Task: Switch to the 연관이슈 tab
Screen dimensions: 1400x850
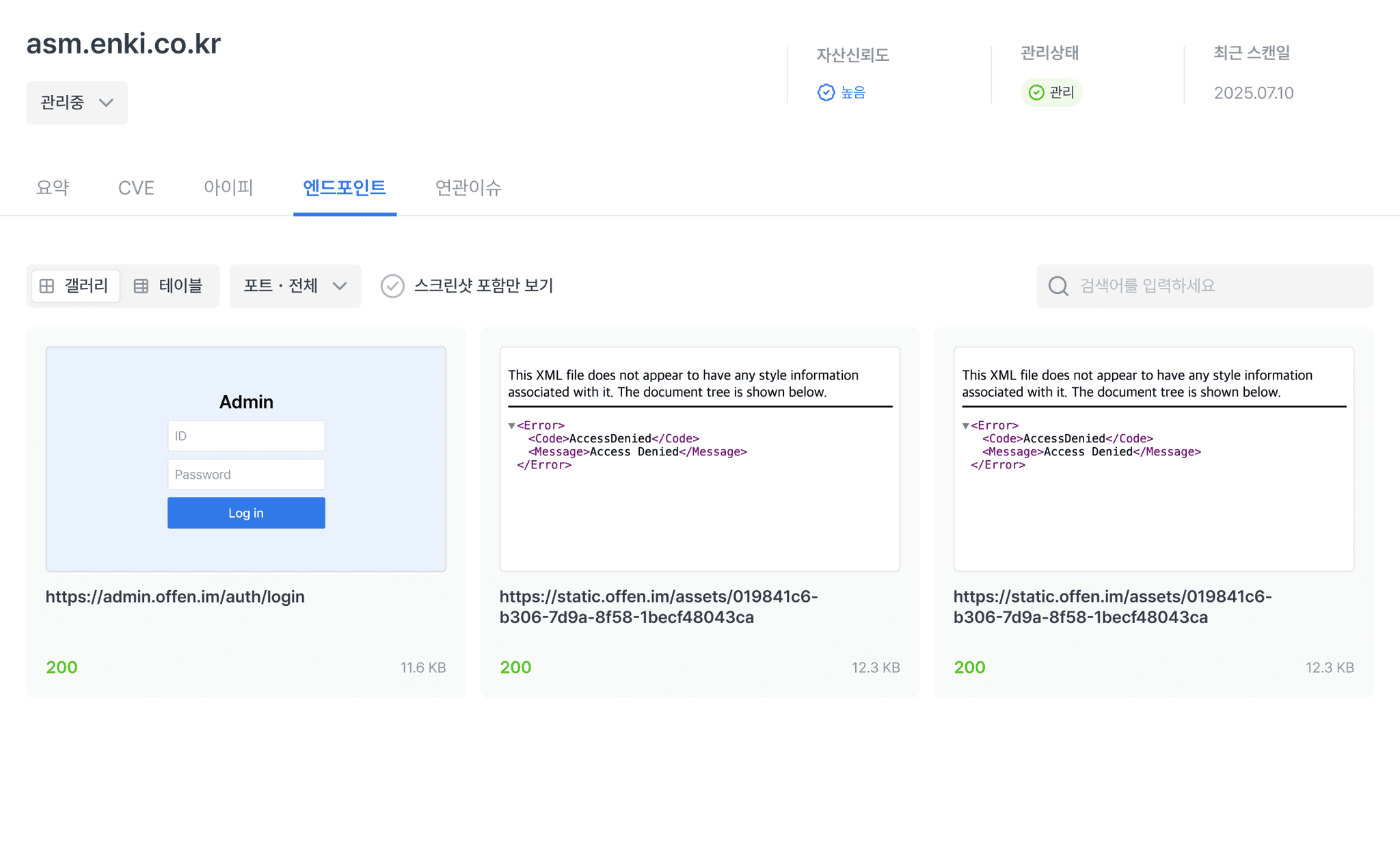Action: (x=468, y=188)
